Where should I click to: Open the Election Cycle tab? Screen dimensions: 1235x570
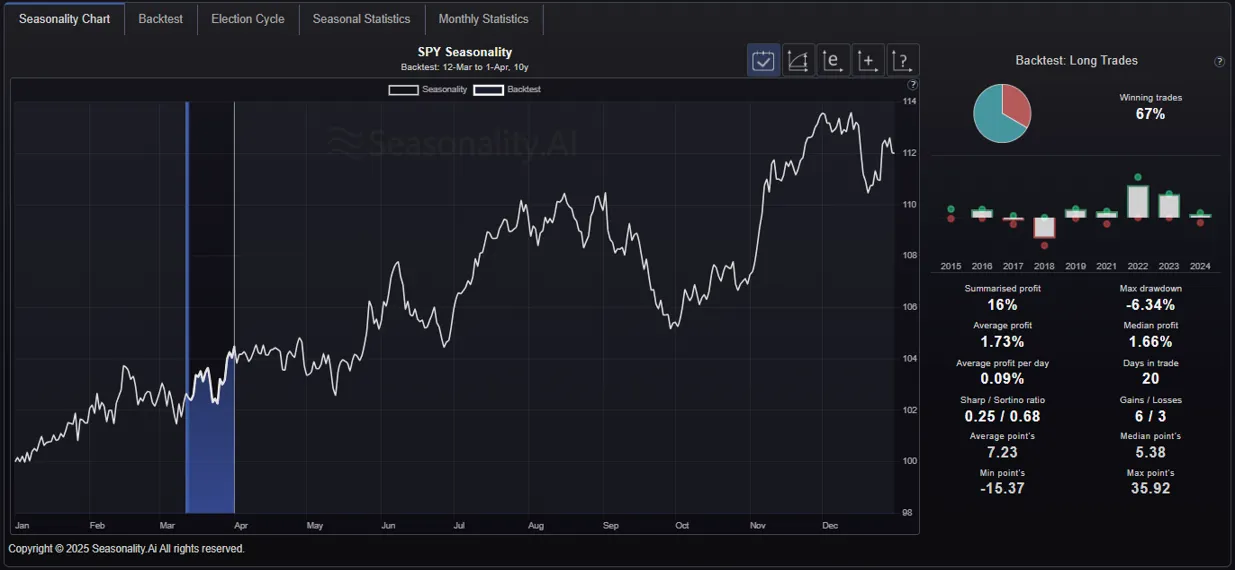(248, 19)
